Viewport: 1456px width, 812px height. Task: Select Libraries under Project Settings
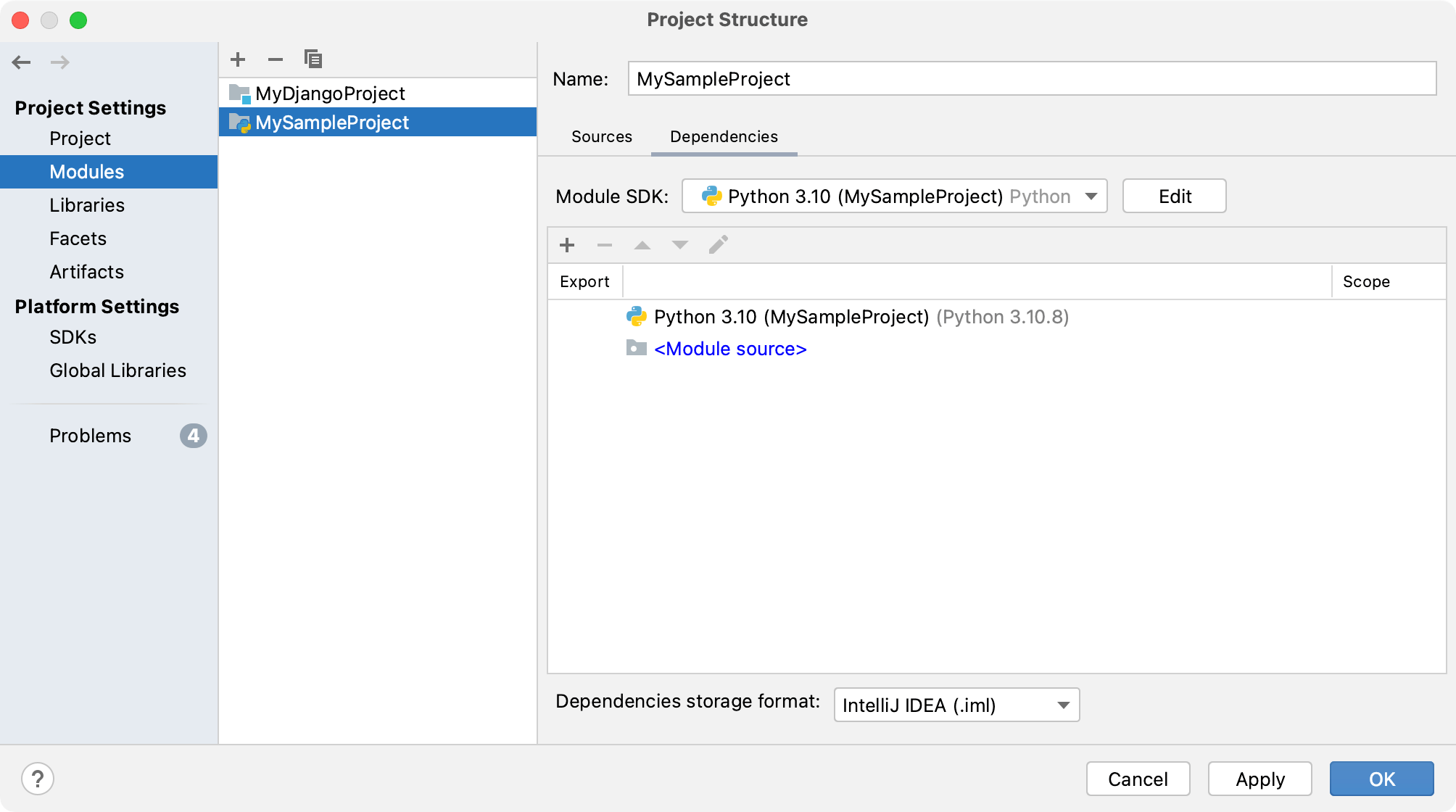click(87, 205)
